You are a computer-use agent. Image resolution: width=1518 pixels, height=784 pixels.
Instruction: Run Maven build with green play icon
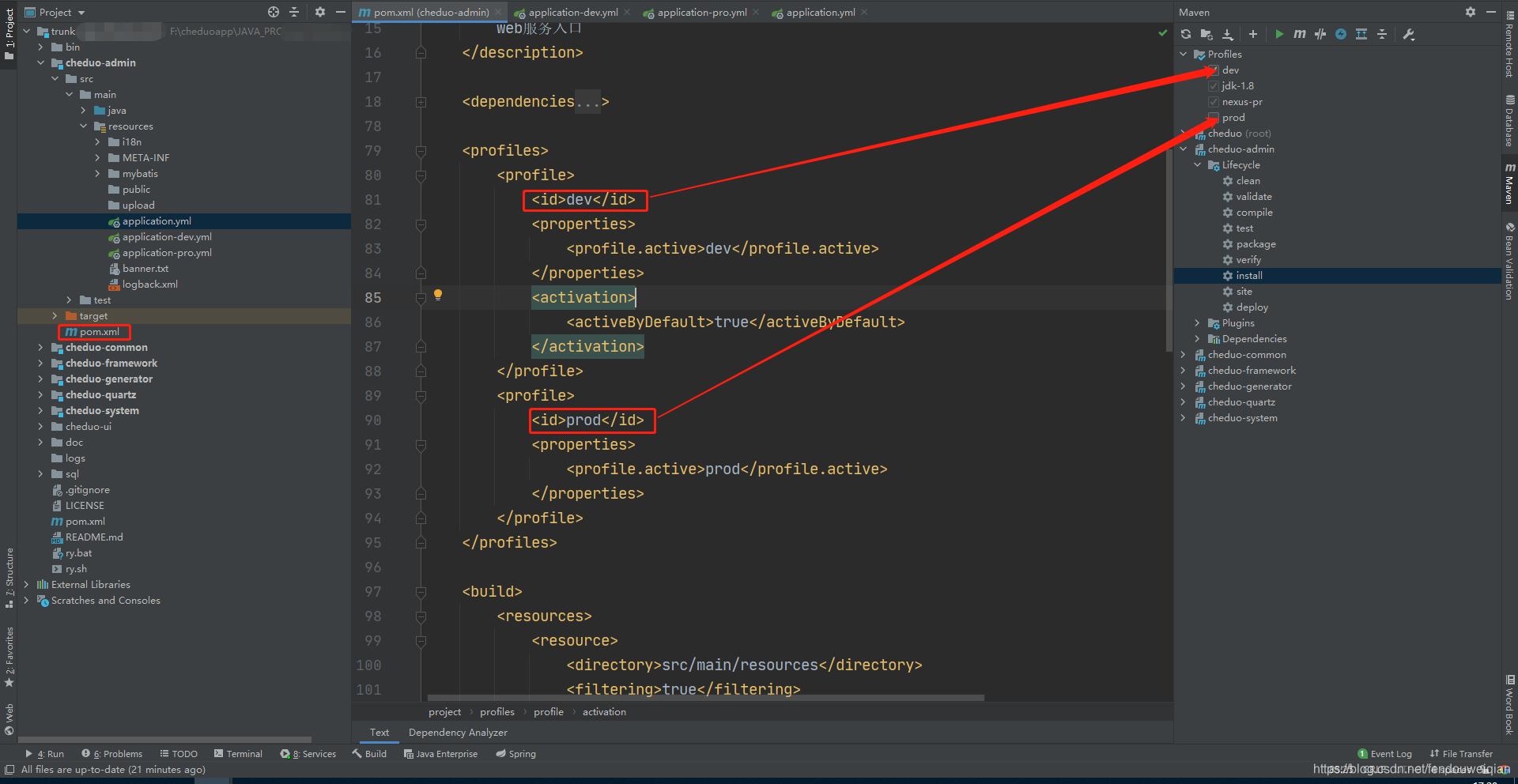[1279, 34]
